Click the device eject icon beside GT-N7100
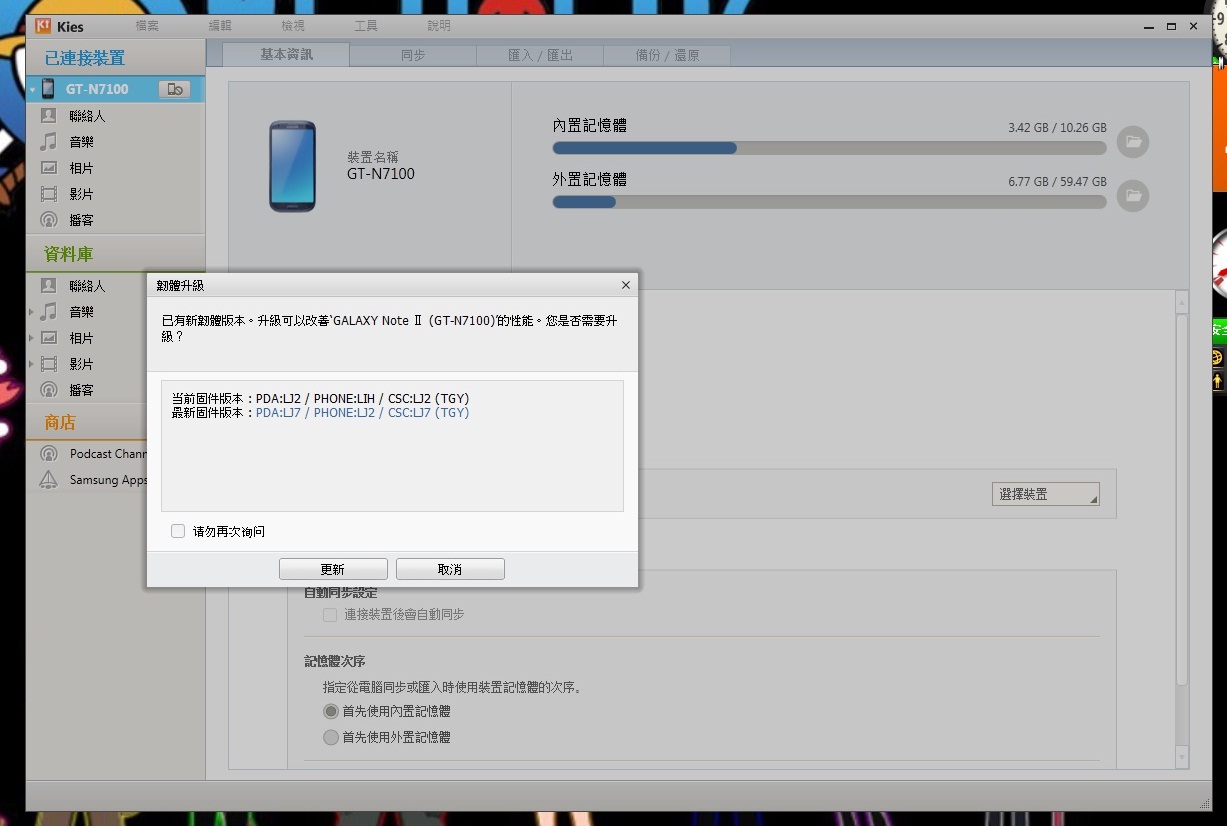The image size is (1227, 826). pyautogui.click(x=174, y=89)
